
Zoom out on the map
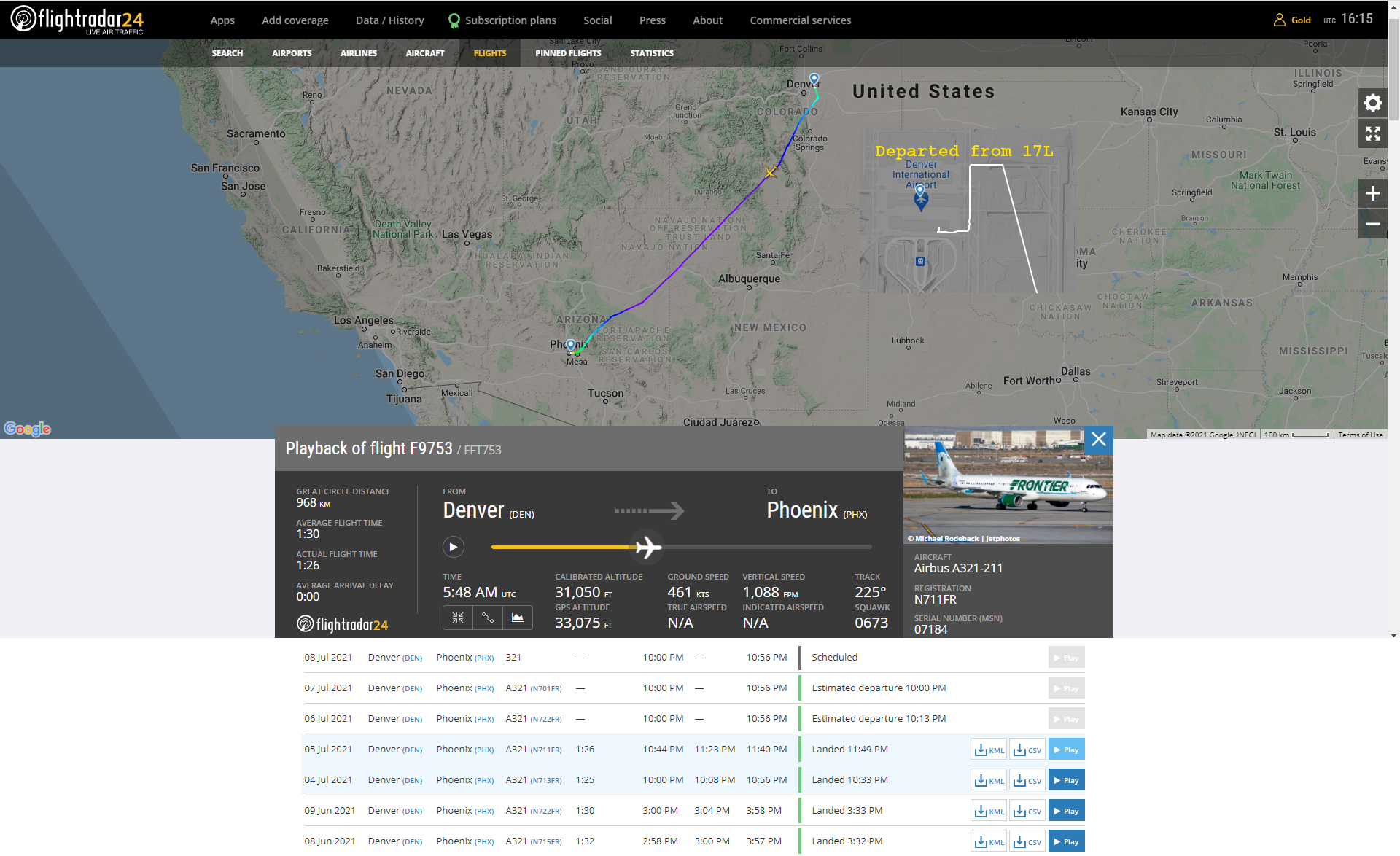pos(1372,224)
